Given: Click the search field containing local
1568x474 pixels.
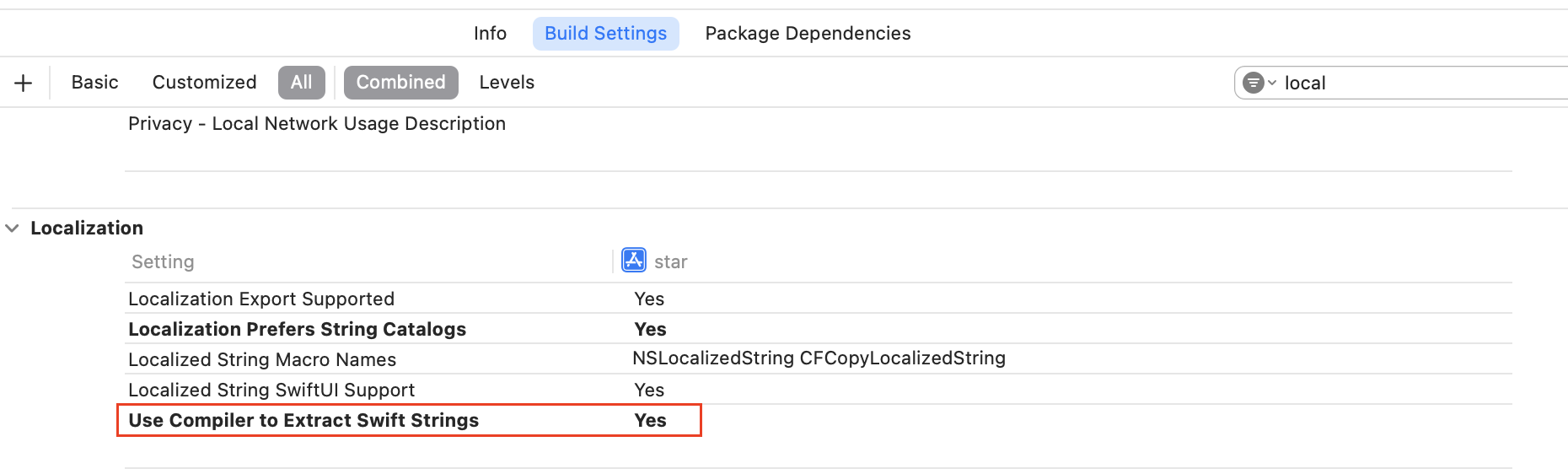Looking at the screenshot, I should pos(1416,83).
